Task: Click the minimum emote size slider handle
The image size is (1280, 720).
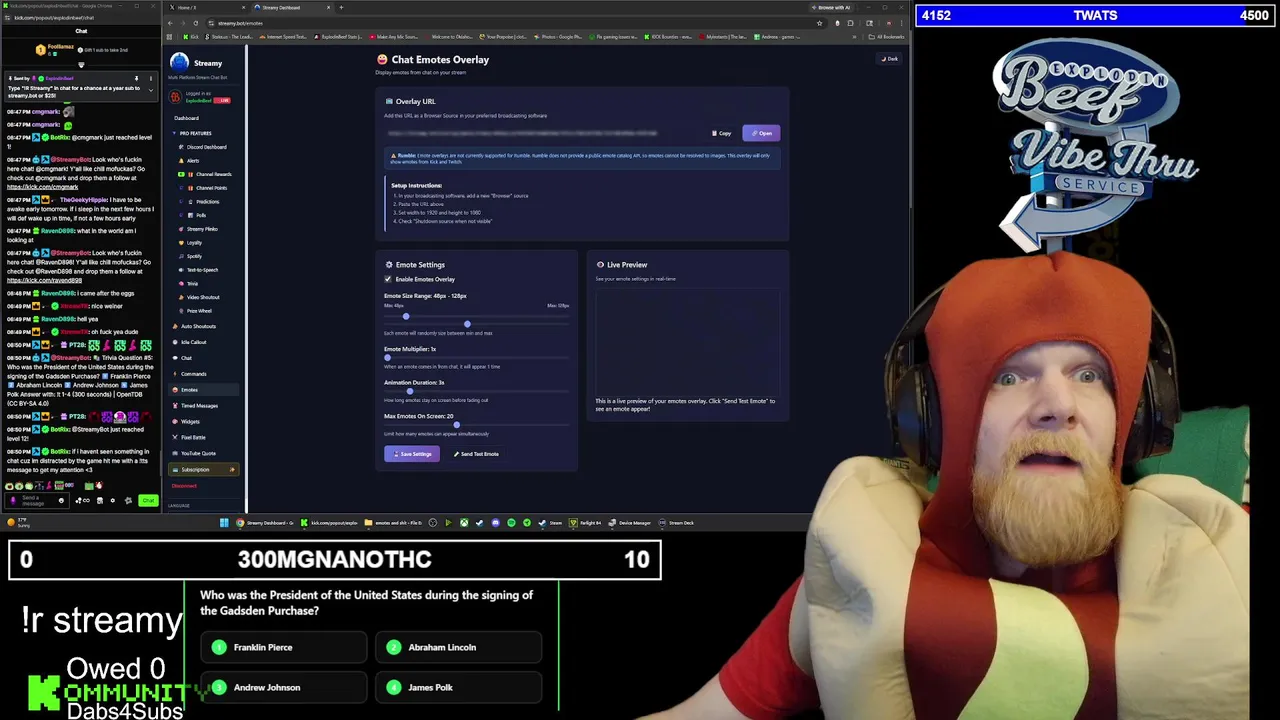Action: [406, 316]
